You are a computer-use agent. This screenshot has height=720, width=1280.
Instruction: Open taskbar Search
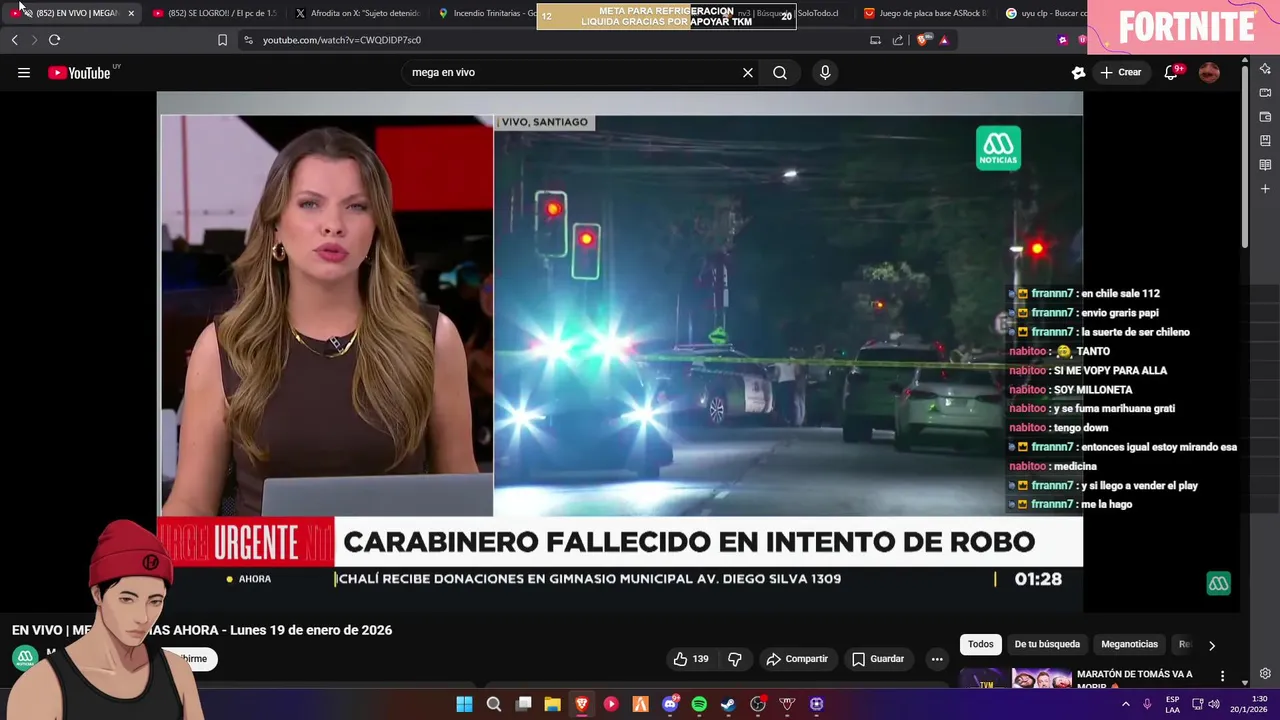[493, 704]
